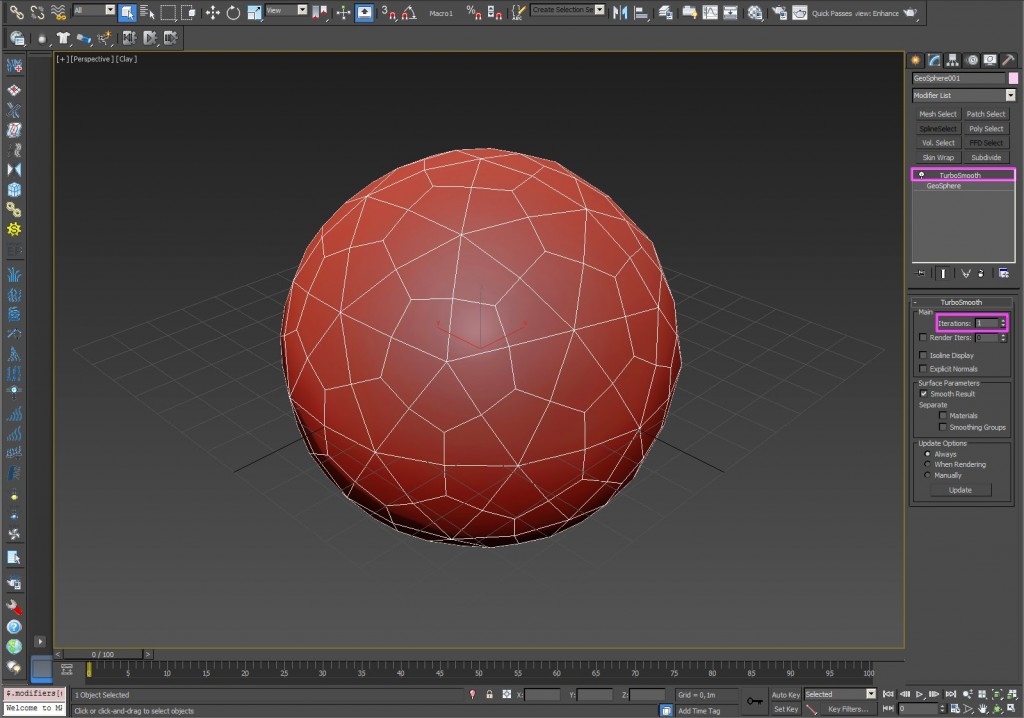Select the Select and Move tool
Image resolution: width=1024 pixels, height=718 pixels.
tap(213, 12)
